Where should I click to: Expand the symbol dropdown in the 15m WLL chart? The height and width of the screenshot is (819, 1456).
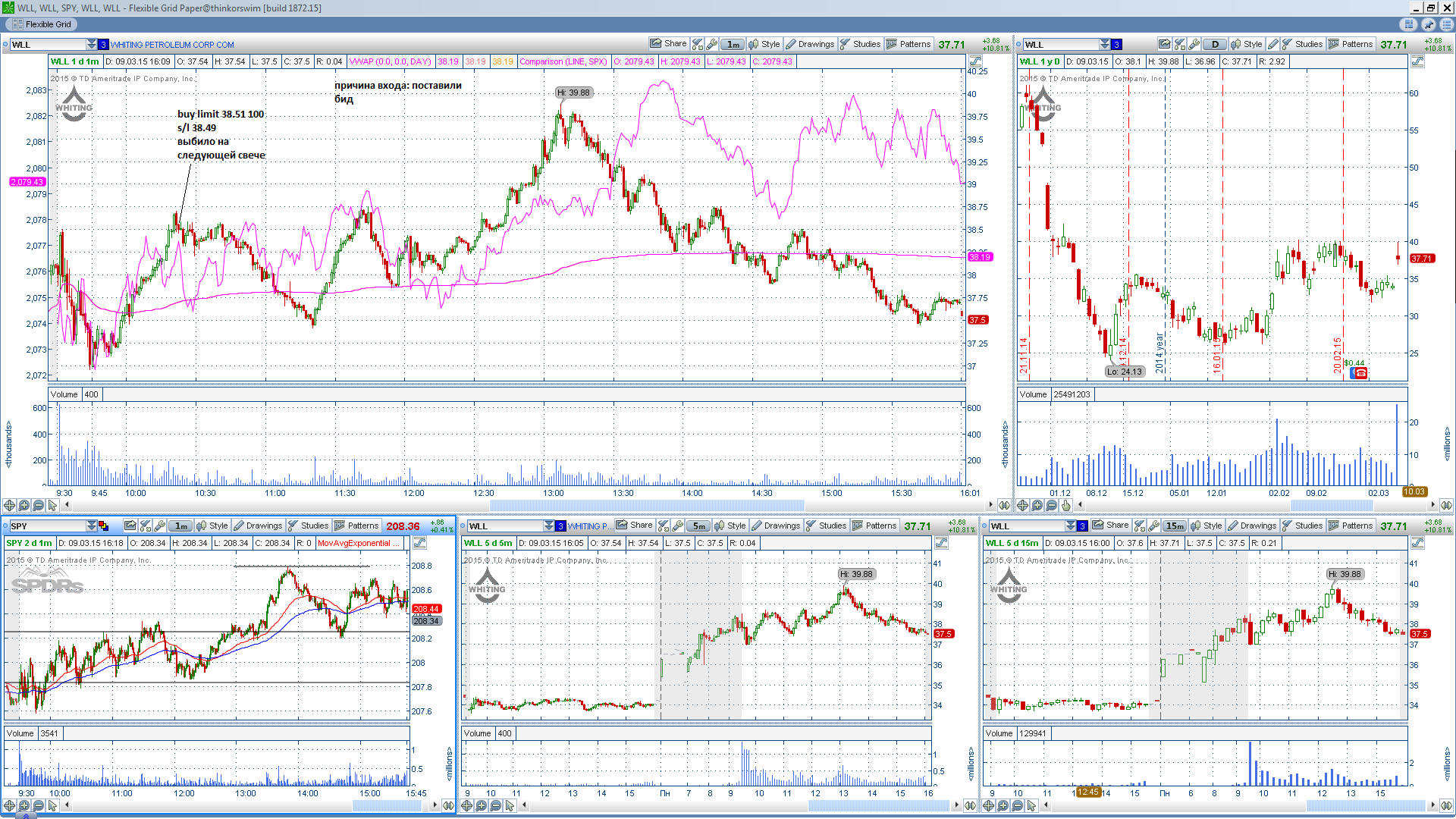point(1071,526)
